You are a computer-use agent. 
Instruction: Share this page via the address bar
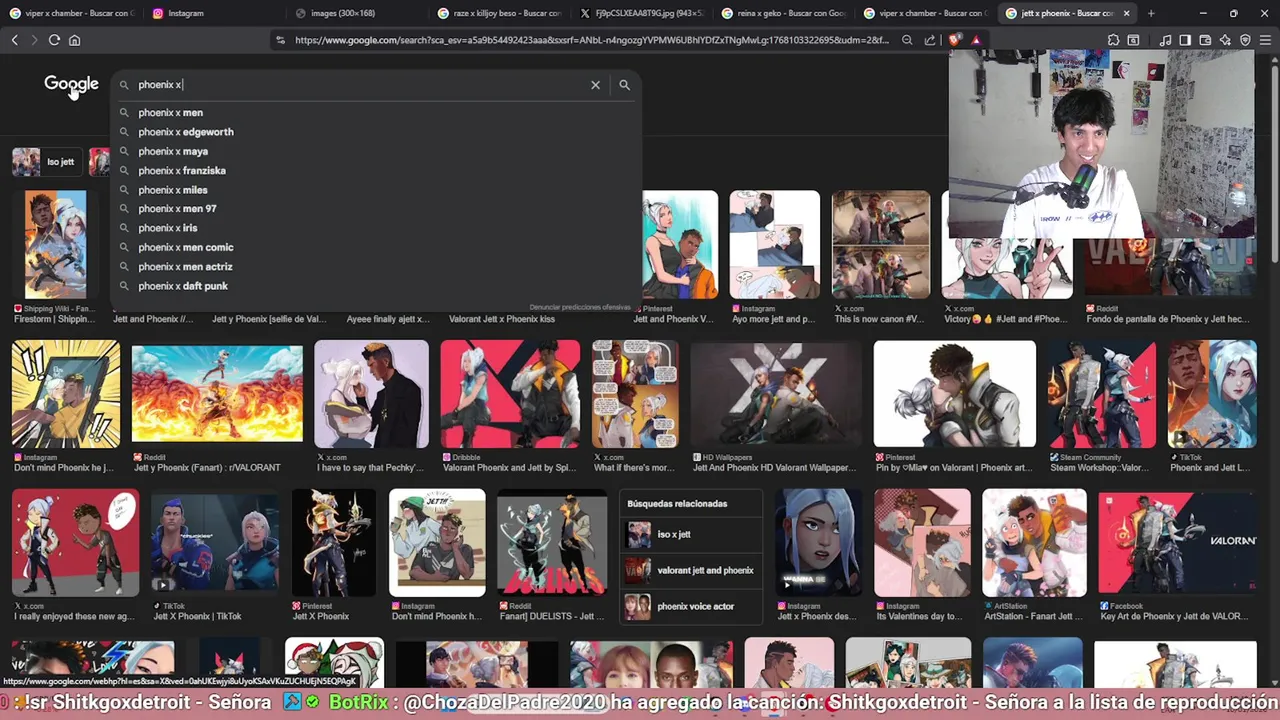[x=930, y=40]
